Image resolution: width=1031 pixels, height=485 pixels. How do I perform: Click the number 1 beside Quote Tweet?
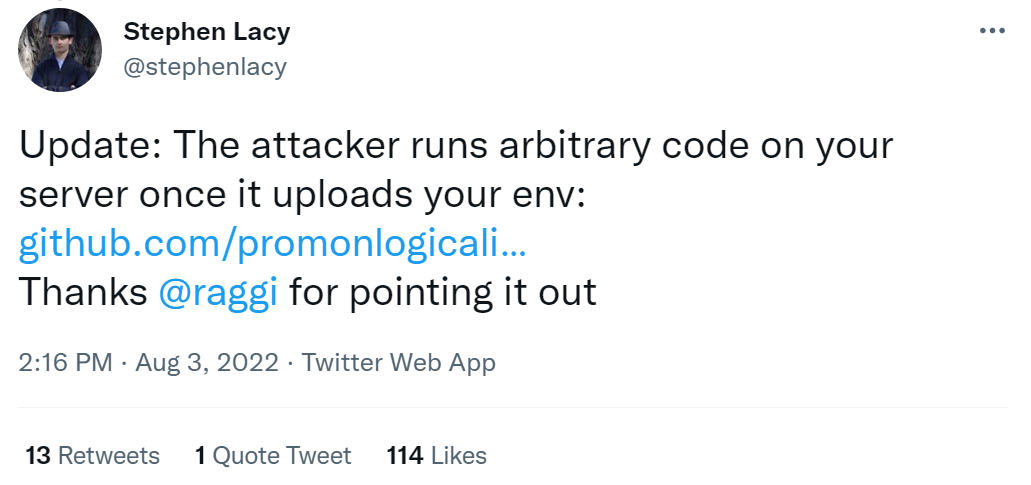click(x=200, y=456)
